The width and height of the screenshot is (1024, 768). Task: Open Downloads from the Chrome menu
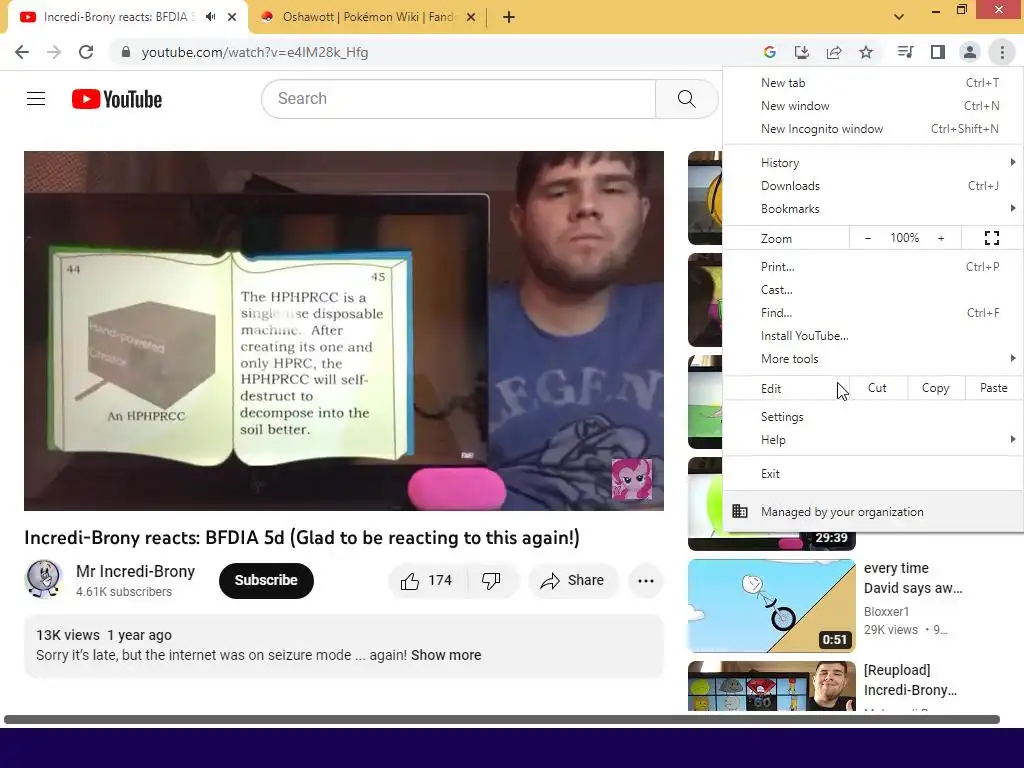[x=874, y=186]
